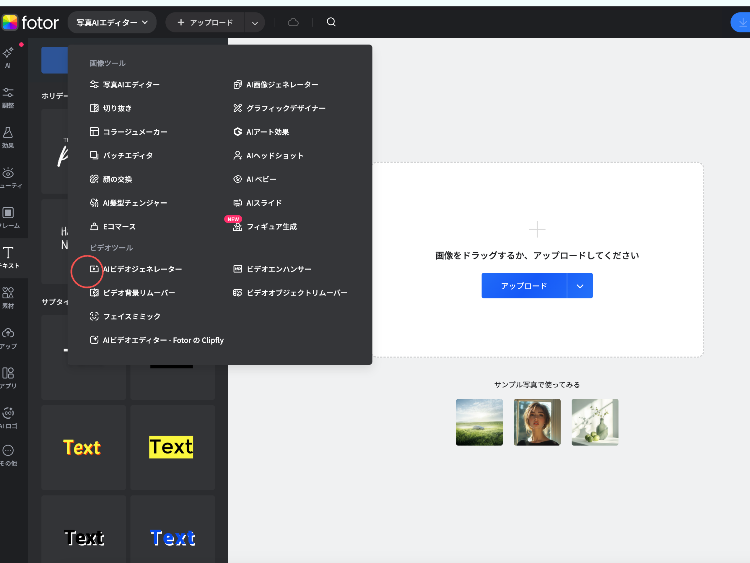The image size is (750, 563).
Task: Open the AI tools sidebar panel
Action: point(8,54)
